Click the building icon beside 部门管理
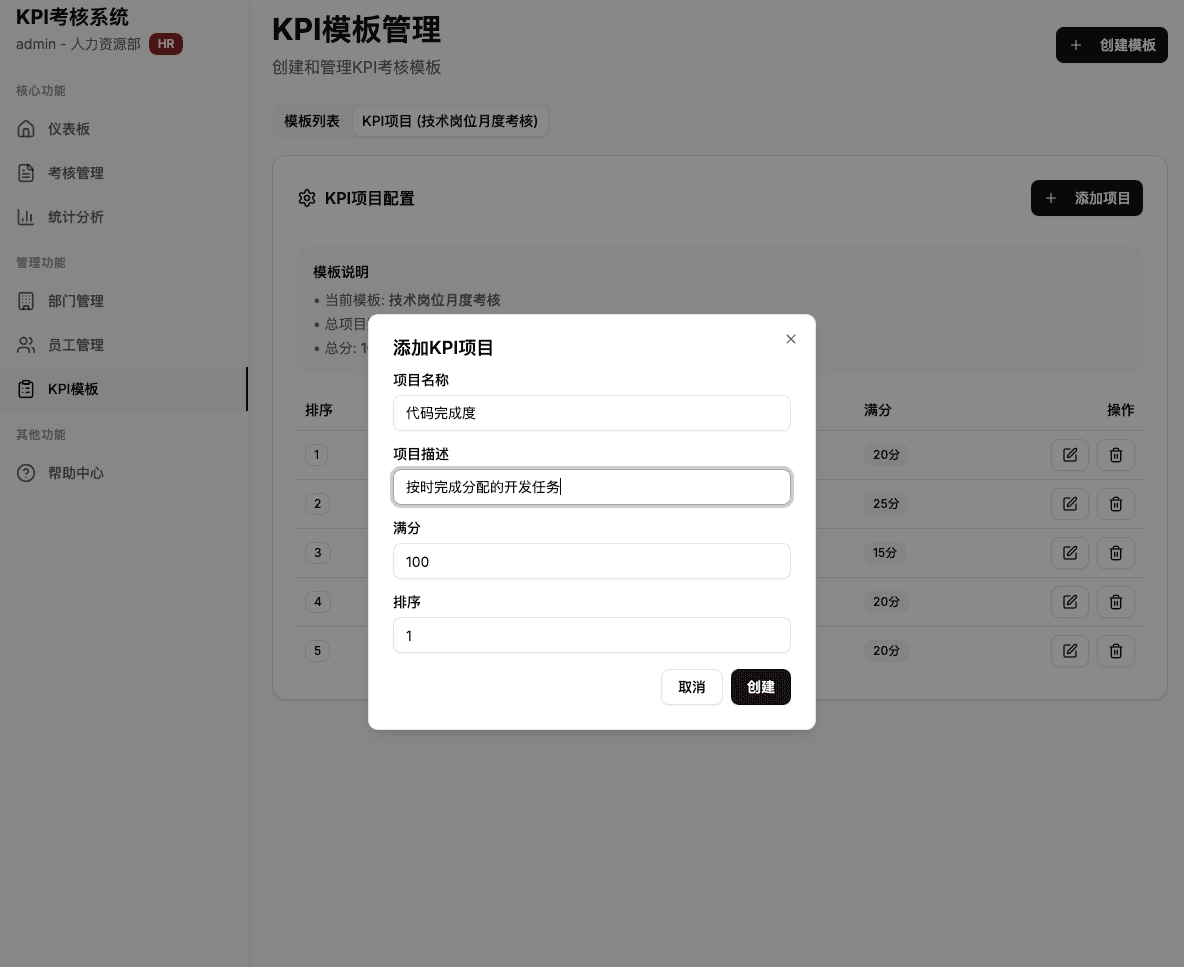This screenshot has height=967, width=1184. point(26,301)
